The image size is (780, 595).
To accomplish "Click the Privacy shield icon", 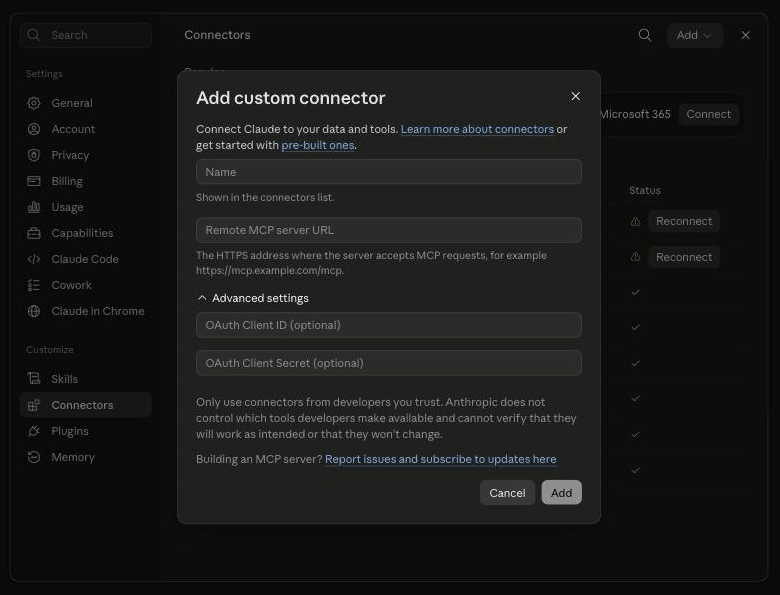I will tap(34, 155).
